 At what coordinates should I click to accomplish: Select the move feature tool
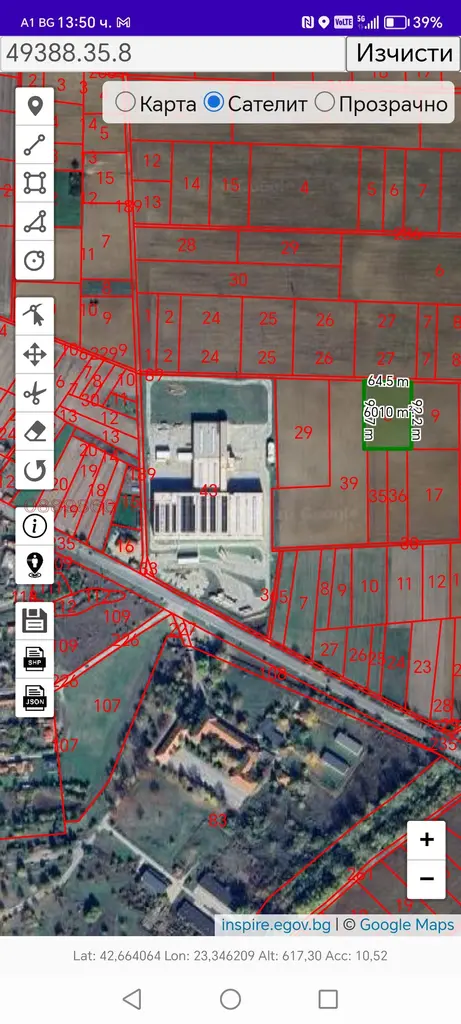pos(35,355)
